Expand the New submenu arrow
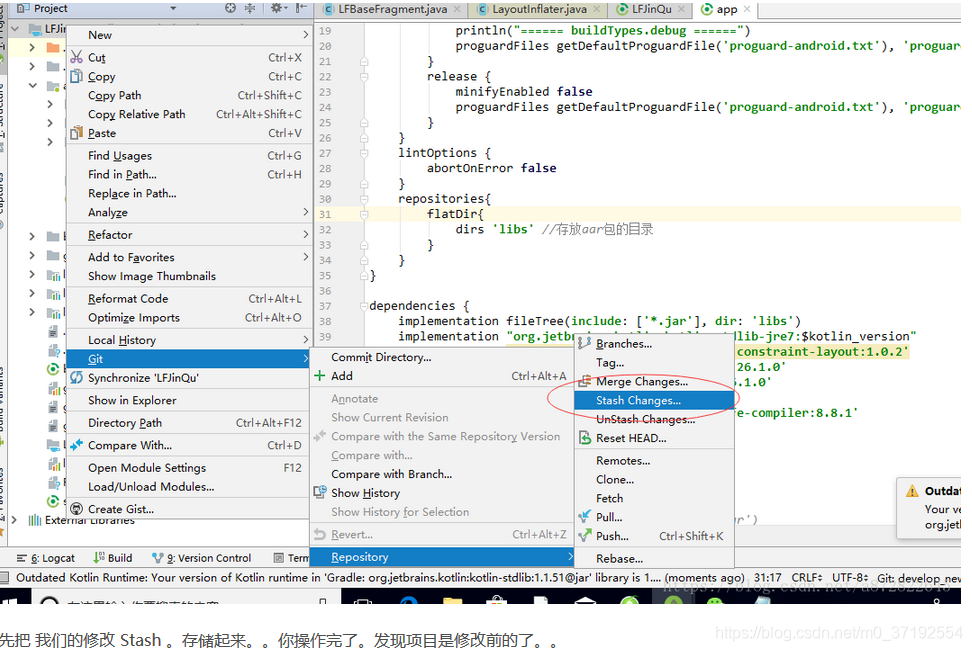972x651 pixels. (305, 35)
